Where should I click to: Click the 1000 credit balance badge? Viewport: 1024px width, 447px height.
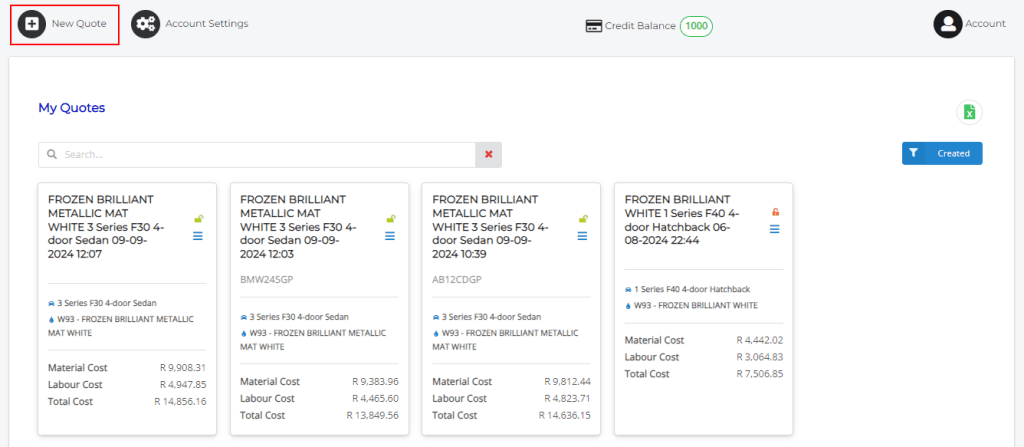(696, 26)
